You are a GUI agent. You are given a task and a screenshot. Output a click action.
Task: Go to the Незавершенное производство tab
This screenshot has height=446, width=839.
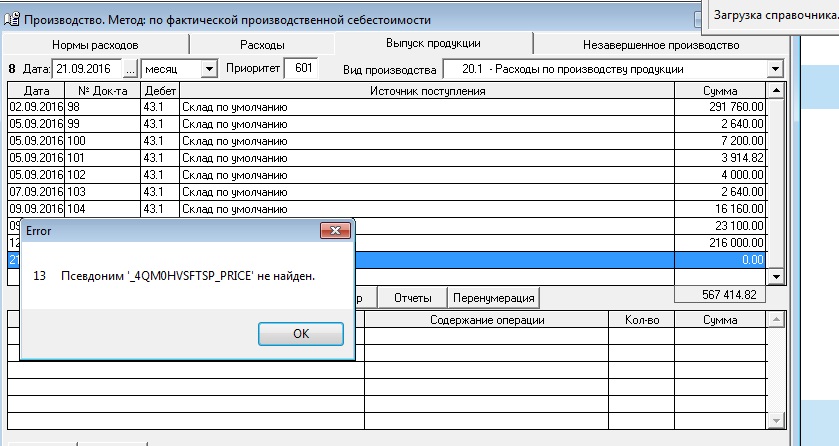(x=660, y=45)
